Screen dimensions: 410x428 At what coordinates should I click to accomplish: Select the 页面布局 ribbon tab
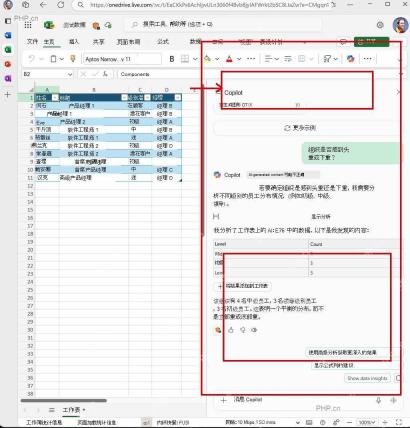[128, 42]
